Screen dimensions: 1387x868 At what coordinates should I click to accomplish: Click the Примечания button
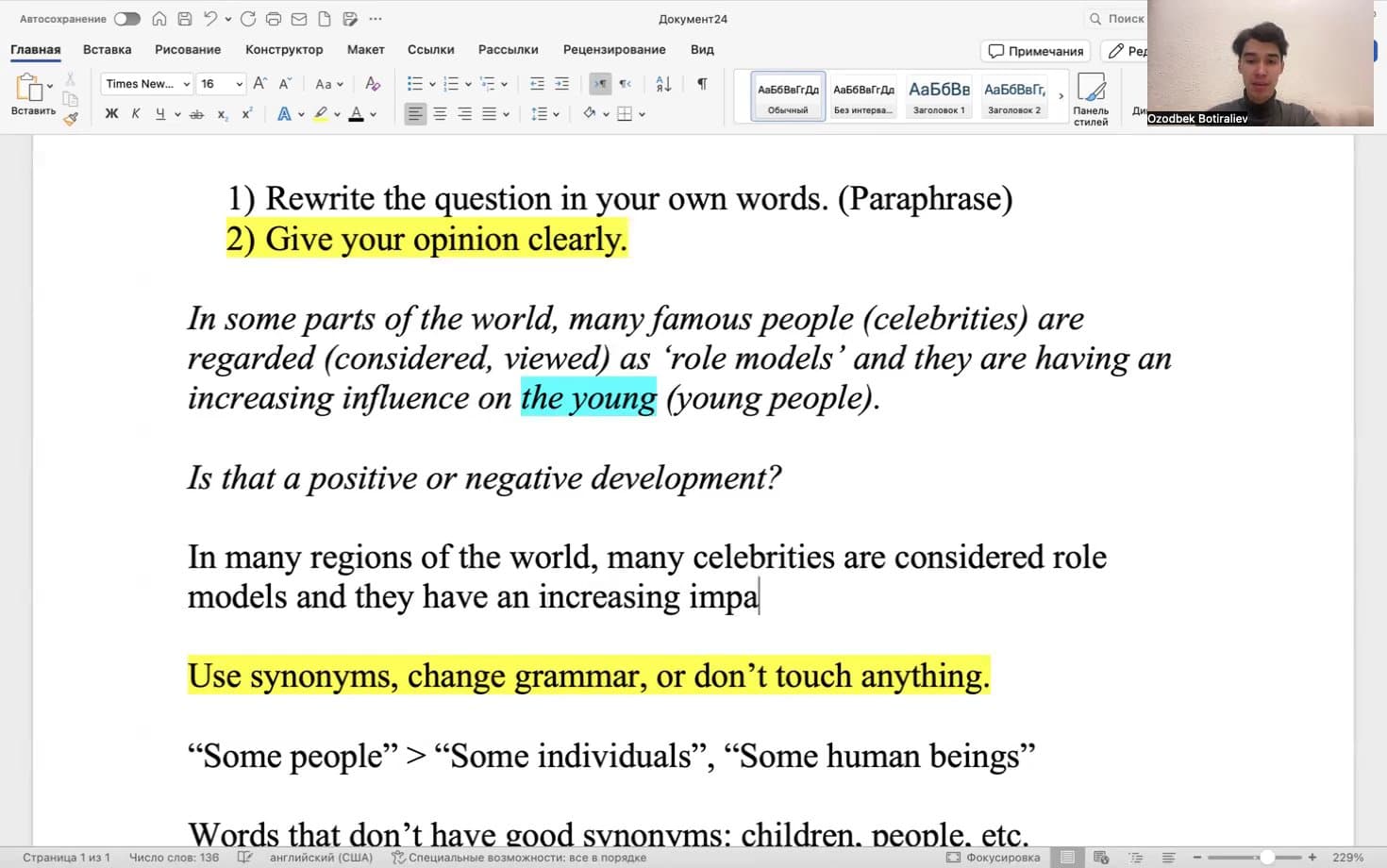pyautogui.click(x=1035, y=51)
